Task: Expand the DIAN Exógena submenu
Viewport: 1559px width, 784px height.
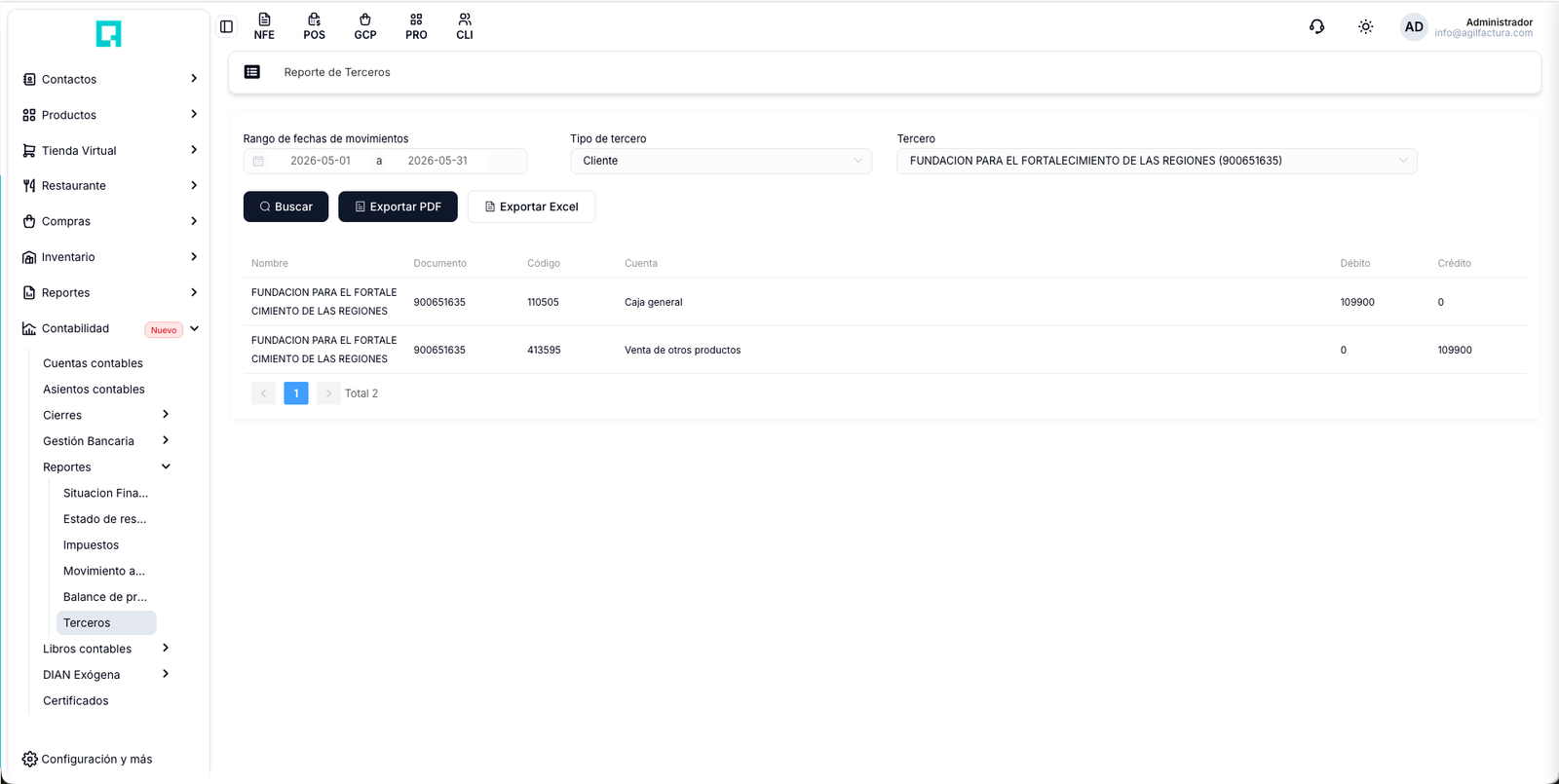Action: coord(166,674)
